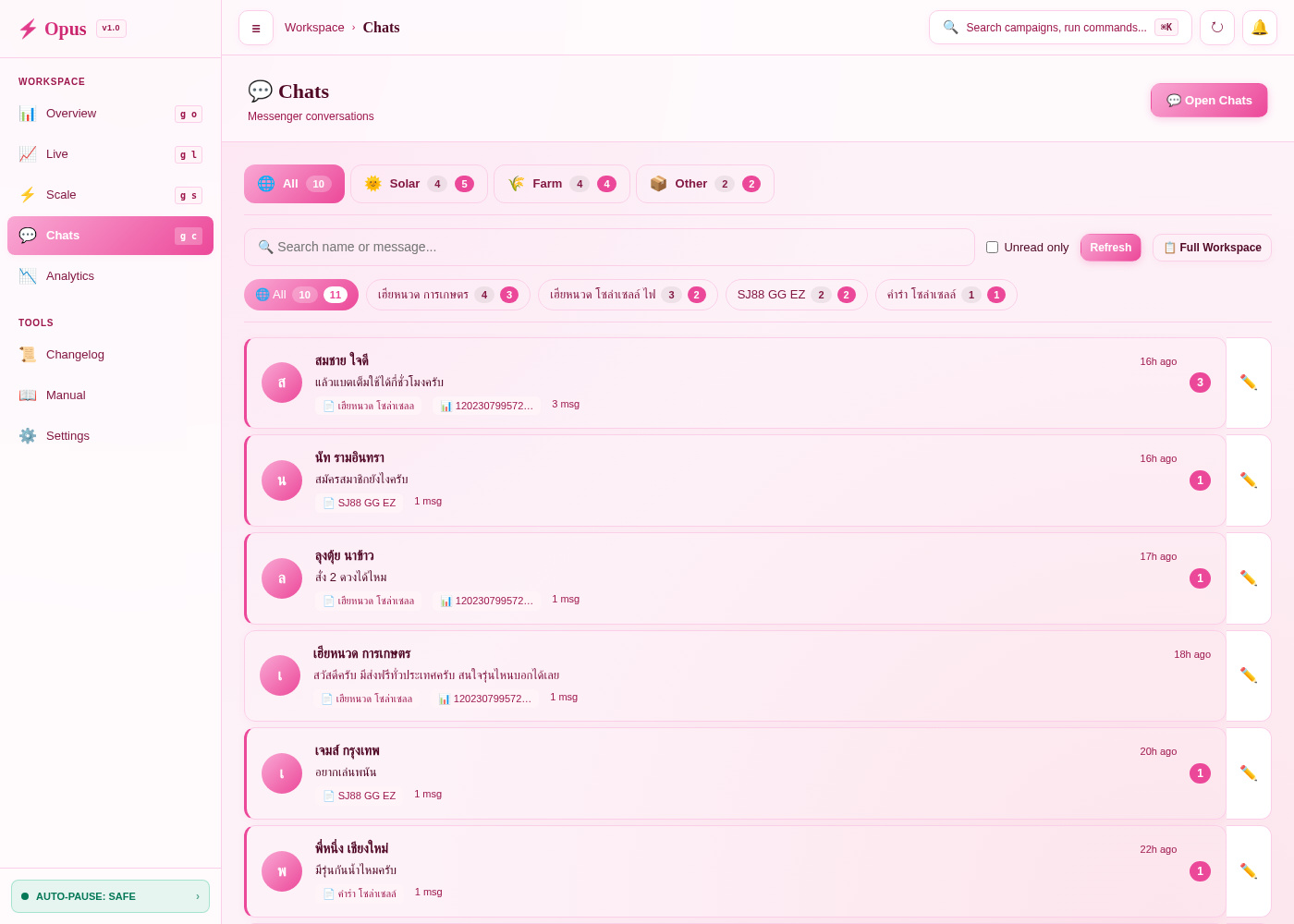1294x924 pixels.
Task: Click the notification bell icon
Action: pyautogui.click(x=1260, y=28)
